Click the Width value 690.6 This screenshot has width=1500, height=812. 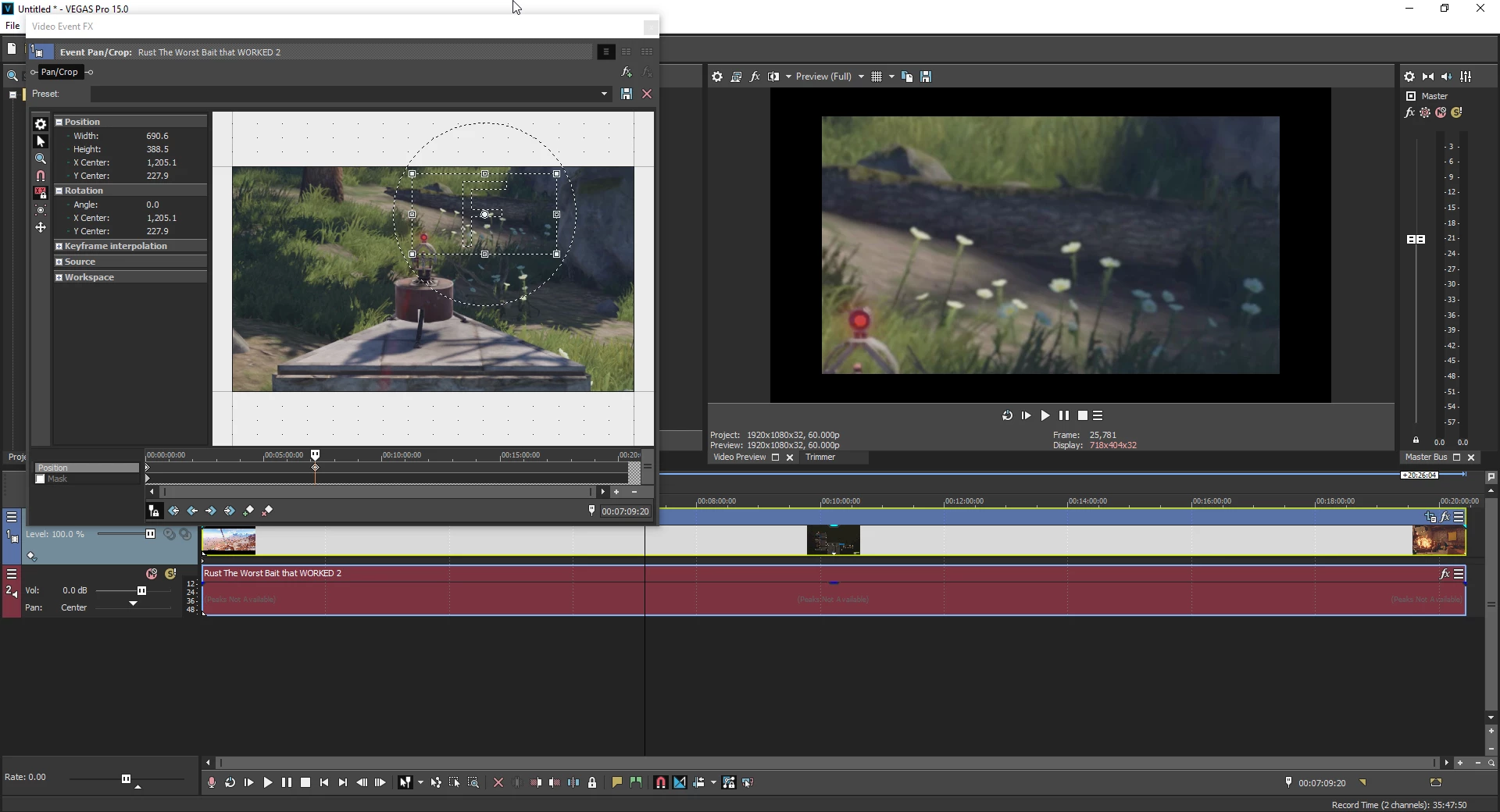(157, 136)
